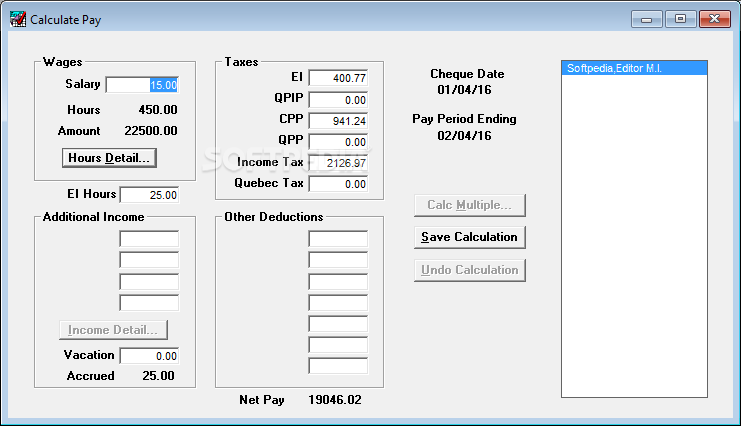The image size is (741, 426).
Task: Click the Hours value 450.00
Action: tap(158, 110)
